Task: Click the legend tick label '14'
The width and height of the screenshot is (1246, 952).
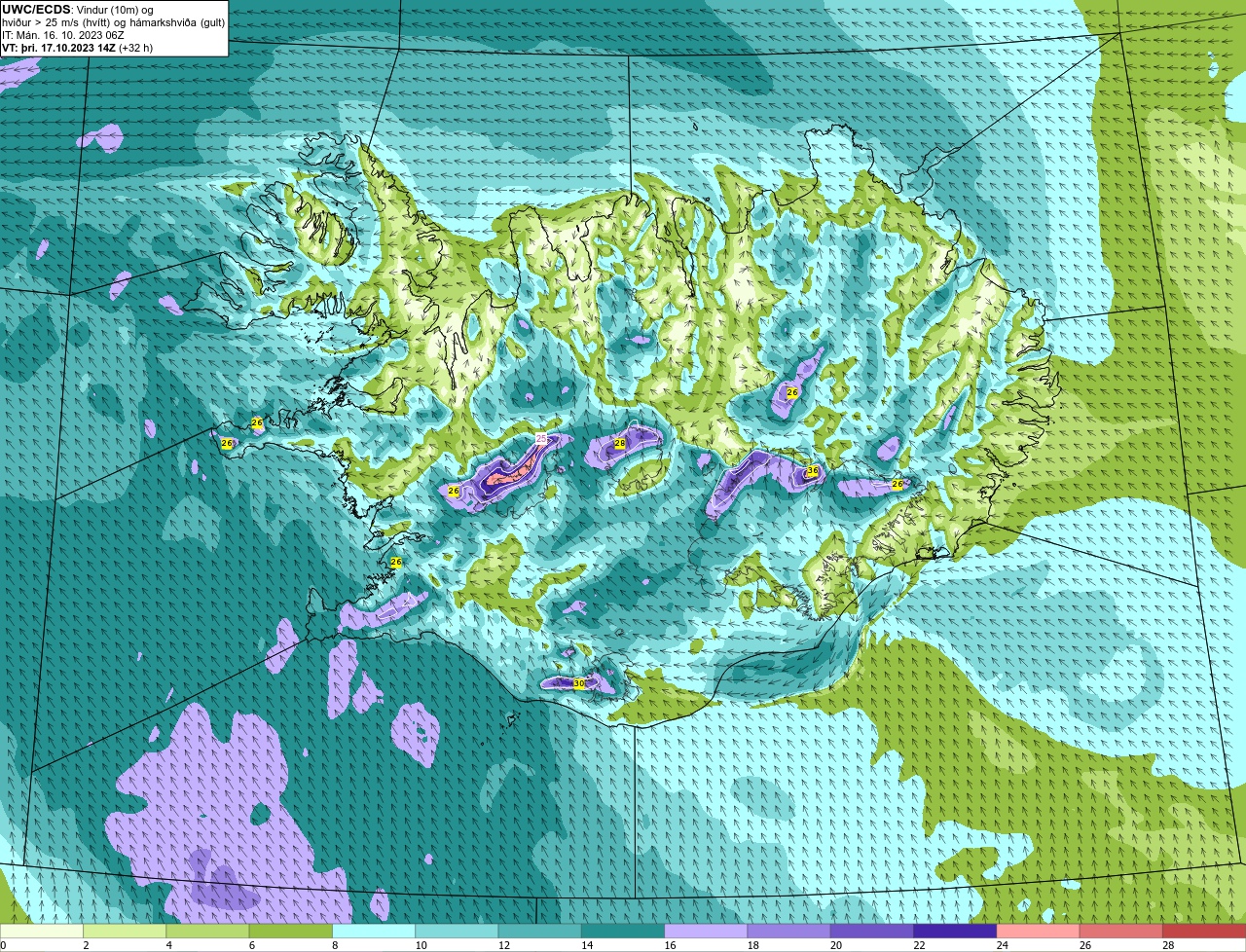Action: pyautogui.click(x=587, y=945)
